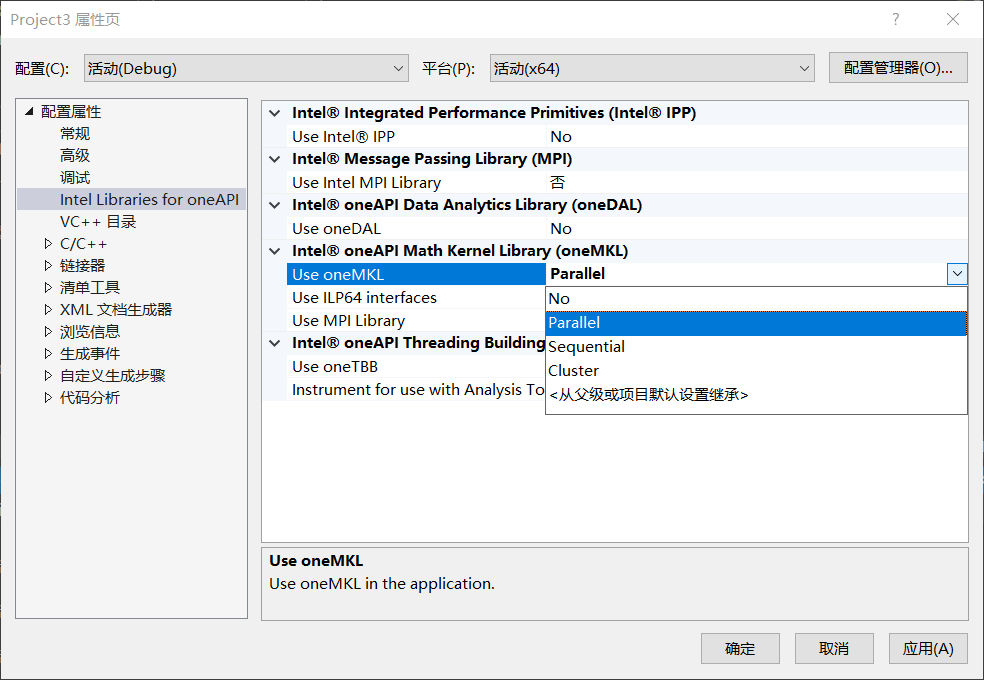Viewport: 984px width, 680px height.
Task: Choose Cluster in the oneMKL dropdown list
Action: point(756,370)
